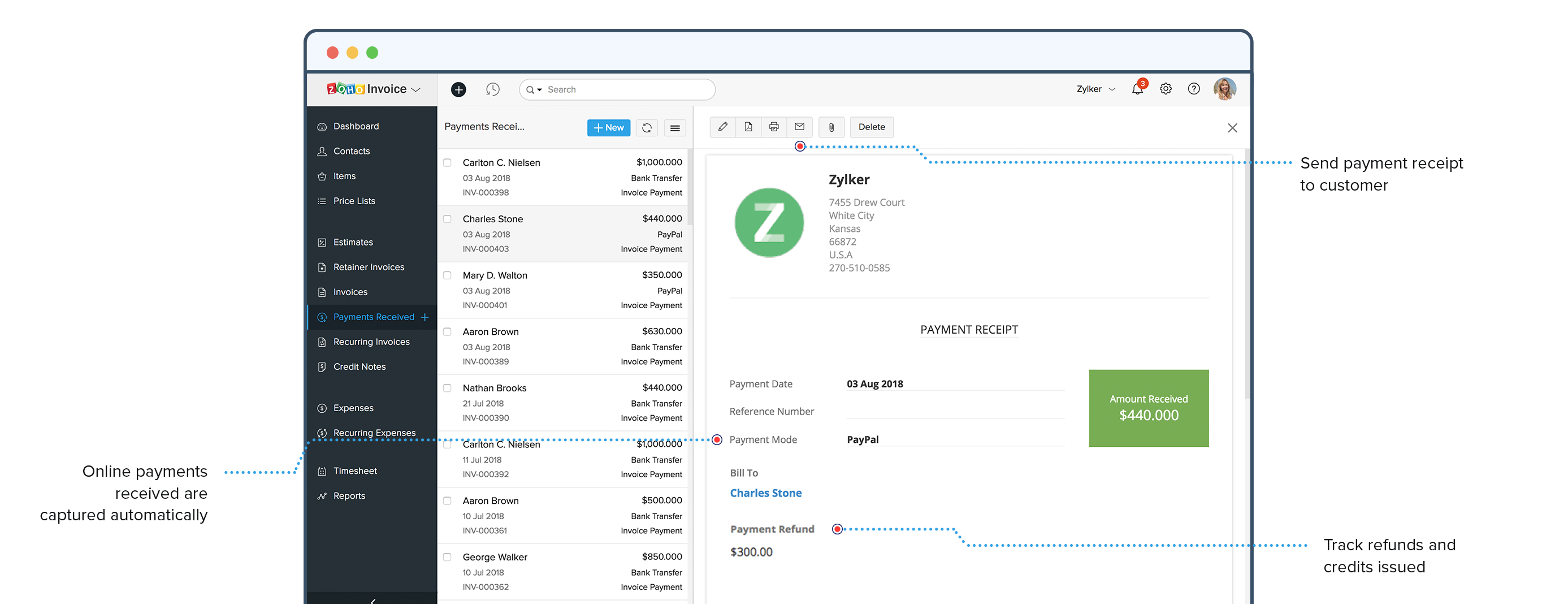Tick the checkbox for Mary D. Walton

(x=447, y=275)
